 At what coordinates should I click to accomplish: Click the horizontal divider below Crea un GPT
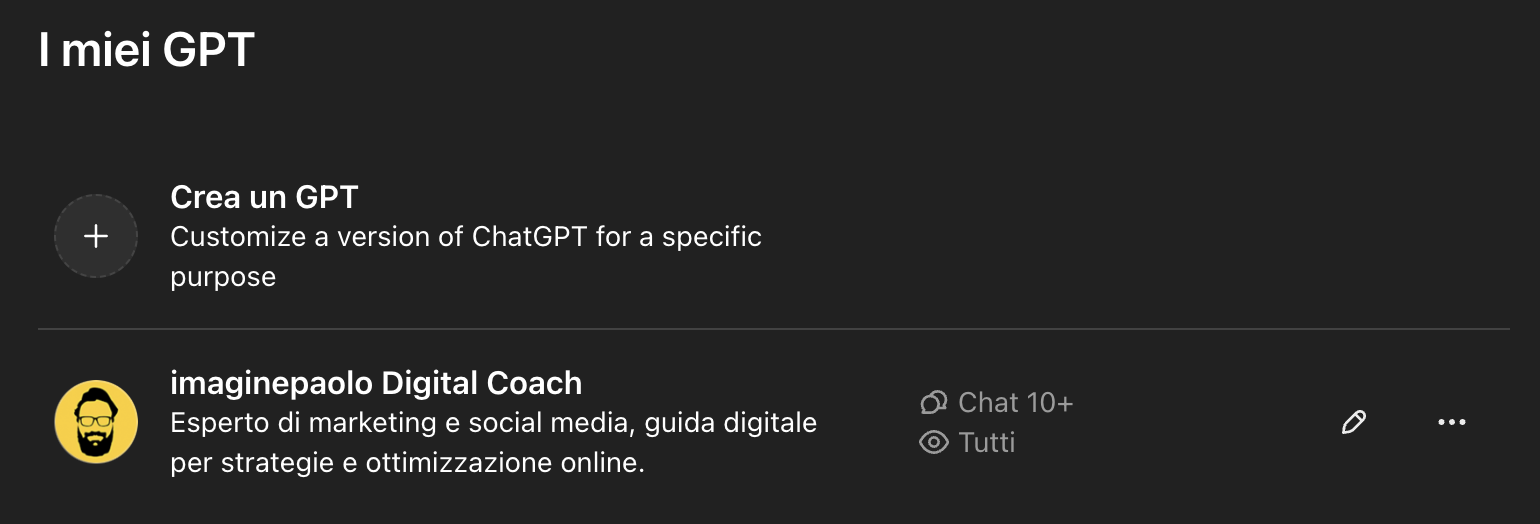(773, 329)
